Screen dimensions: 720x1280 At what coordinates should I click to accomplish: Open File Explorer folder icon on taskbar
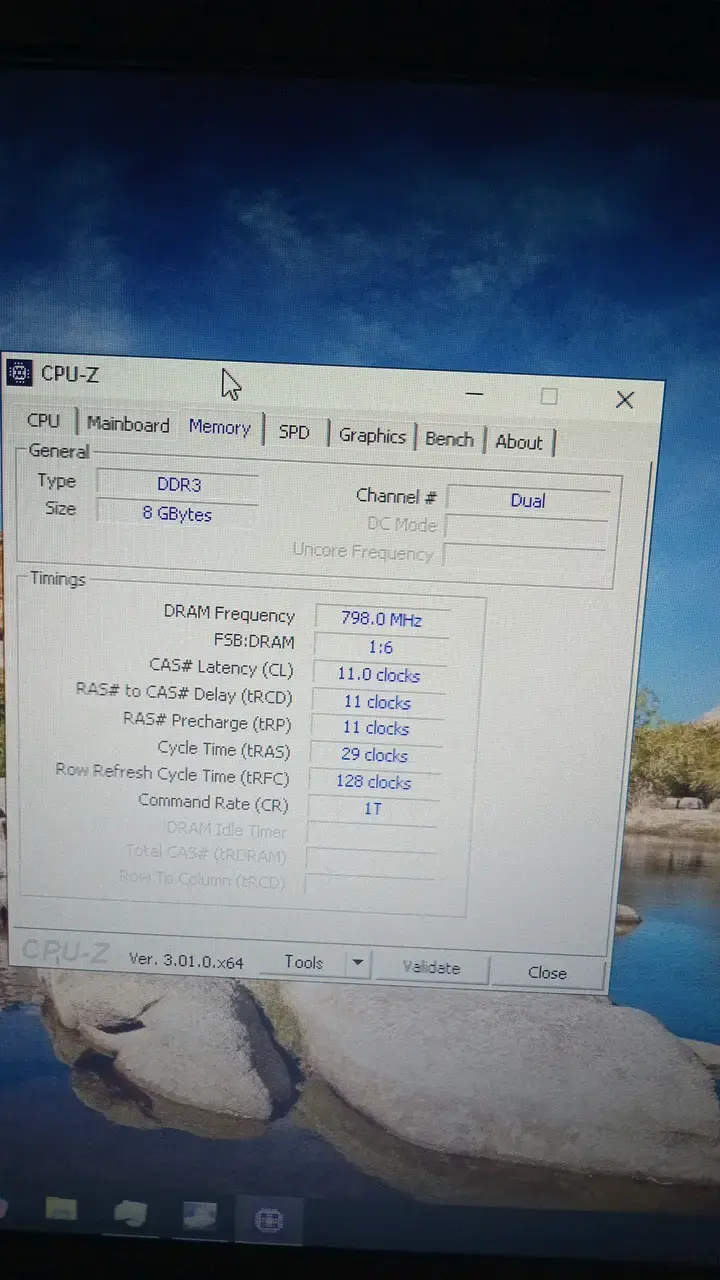pyautogui.click(x=61, y=1209)
